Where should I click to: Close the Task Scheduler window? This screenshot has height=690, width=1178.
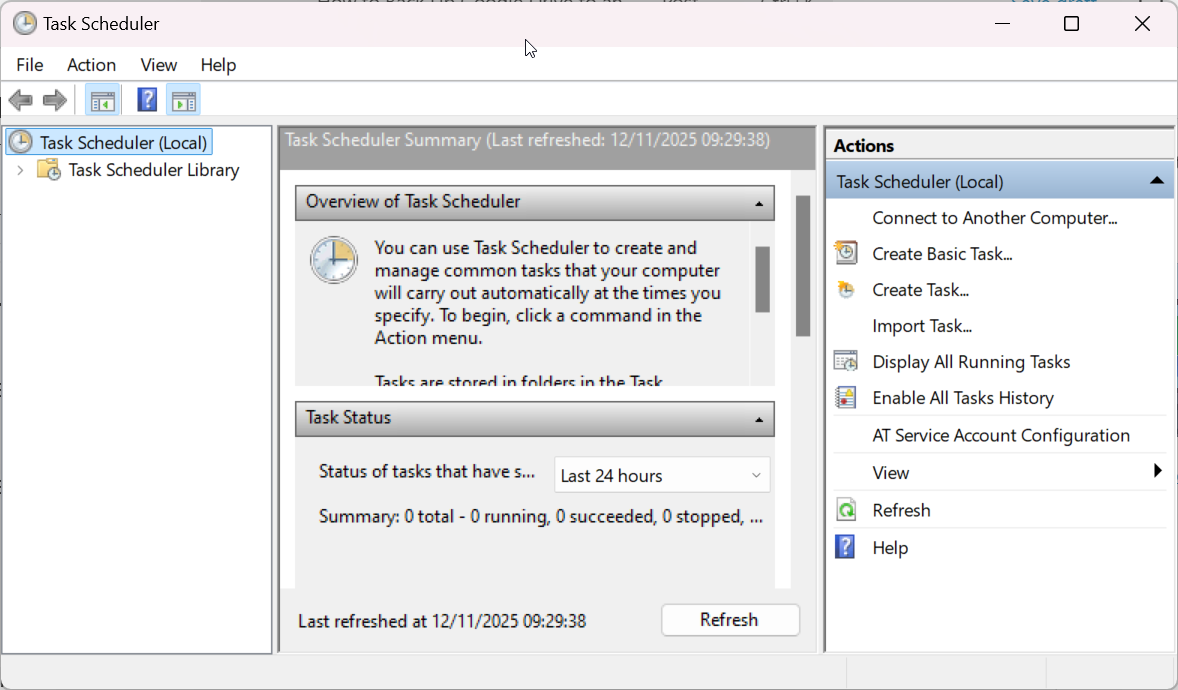coord(1142,23)
